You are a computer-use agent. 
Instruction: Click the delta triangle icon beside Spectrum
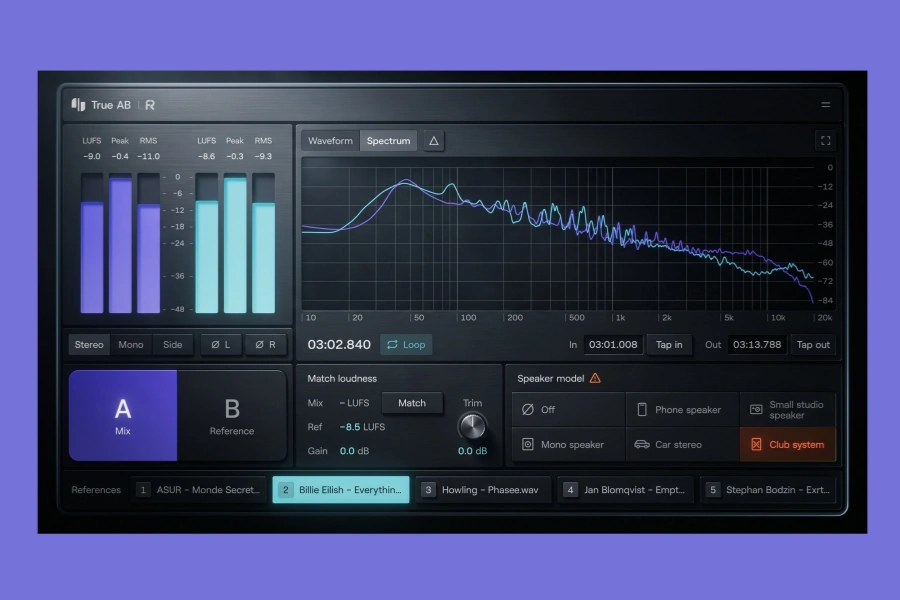tap(434, 141)
